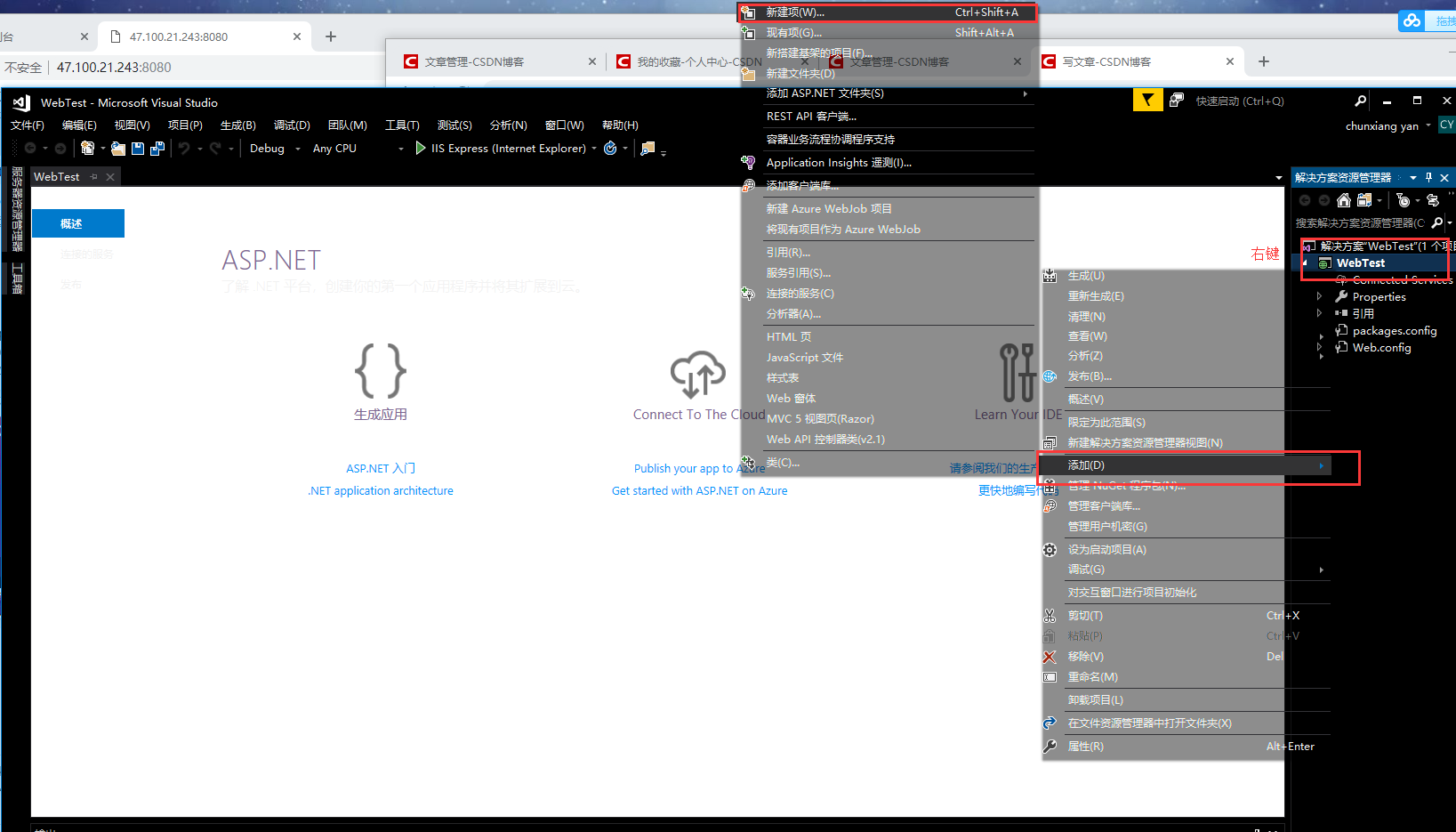Click the Open File folder icon in toolbar

tap(117, 148)
